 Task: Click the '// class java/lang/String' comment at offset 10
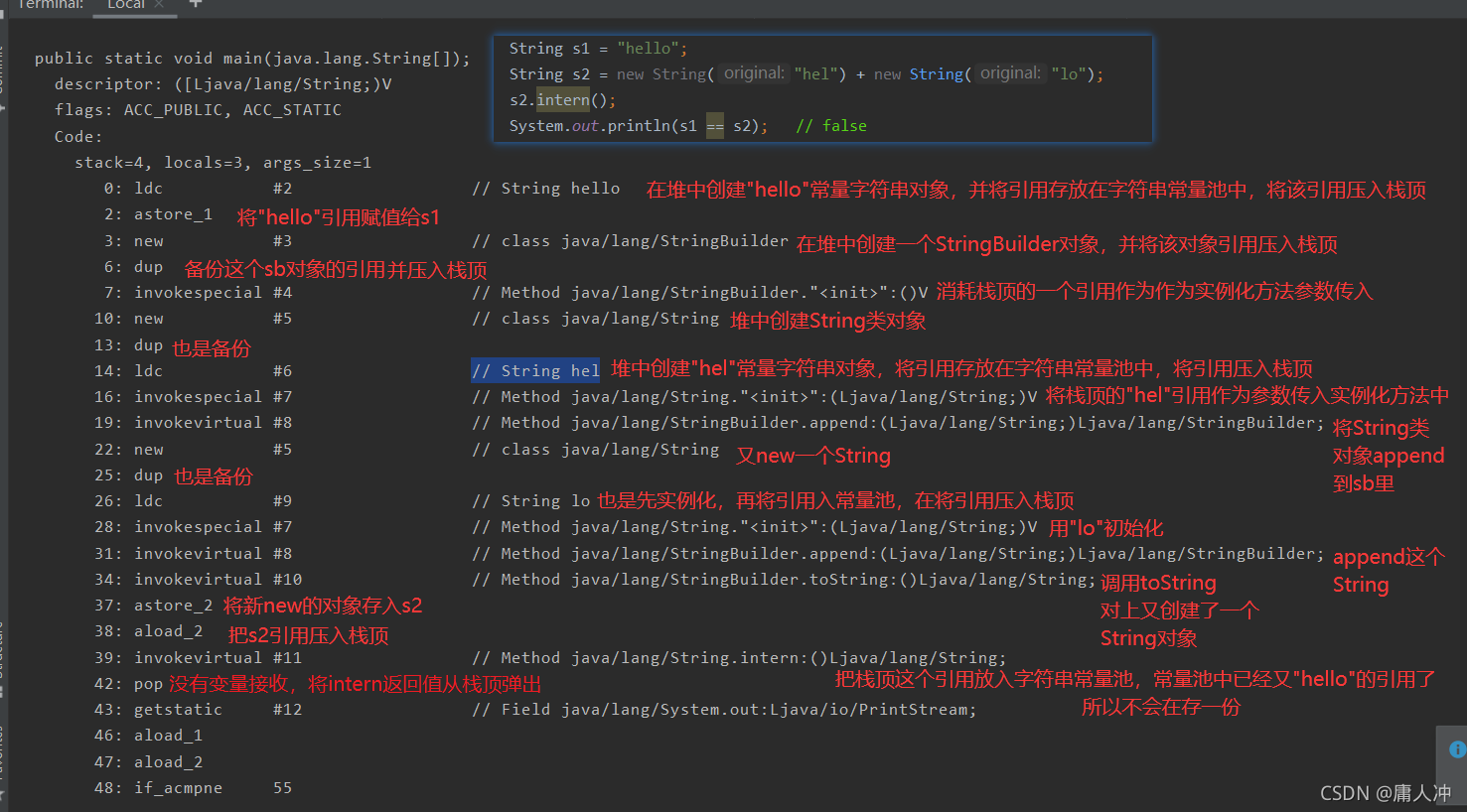click(x=595, y=319)
